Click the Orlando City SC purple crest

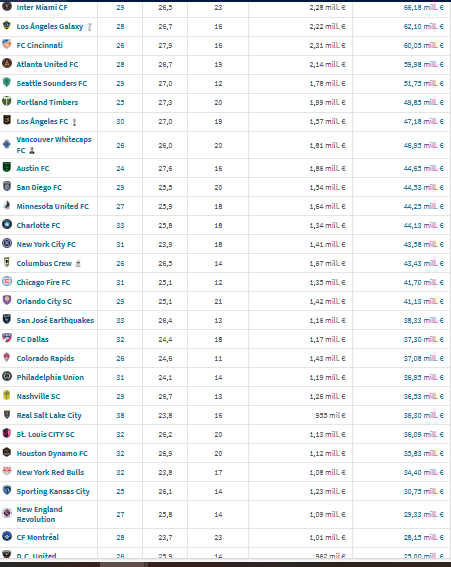[x=7, y=300]
